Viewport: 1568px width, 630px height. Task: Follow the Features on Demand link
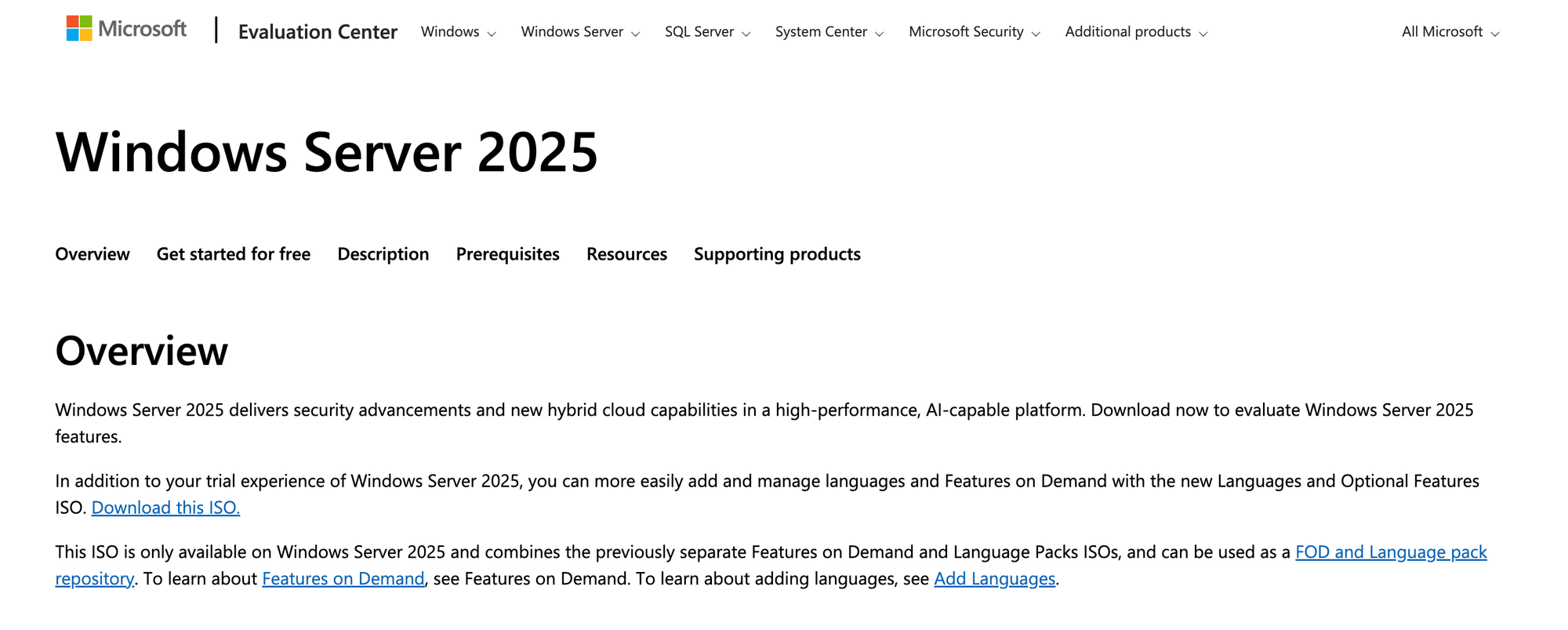coord(343,579)
